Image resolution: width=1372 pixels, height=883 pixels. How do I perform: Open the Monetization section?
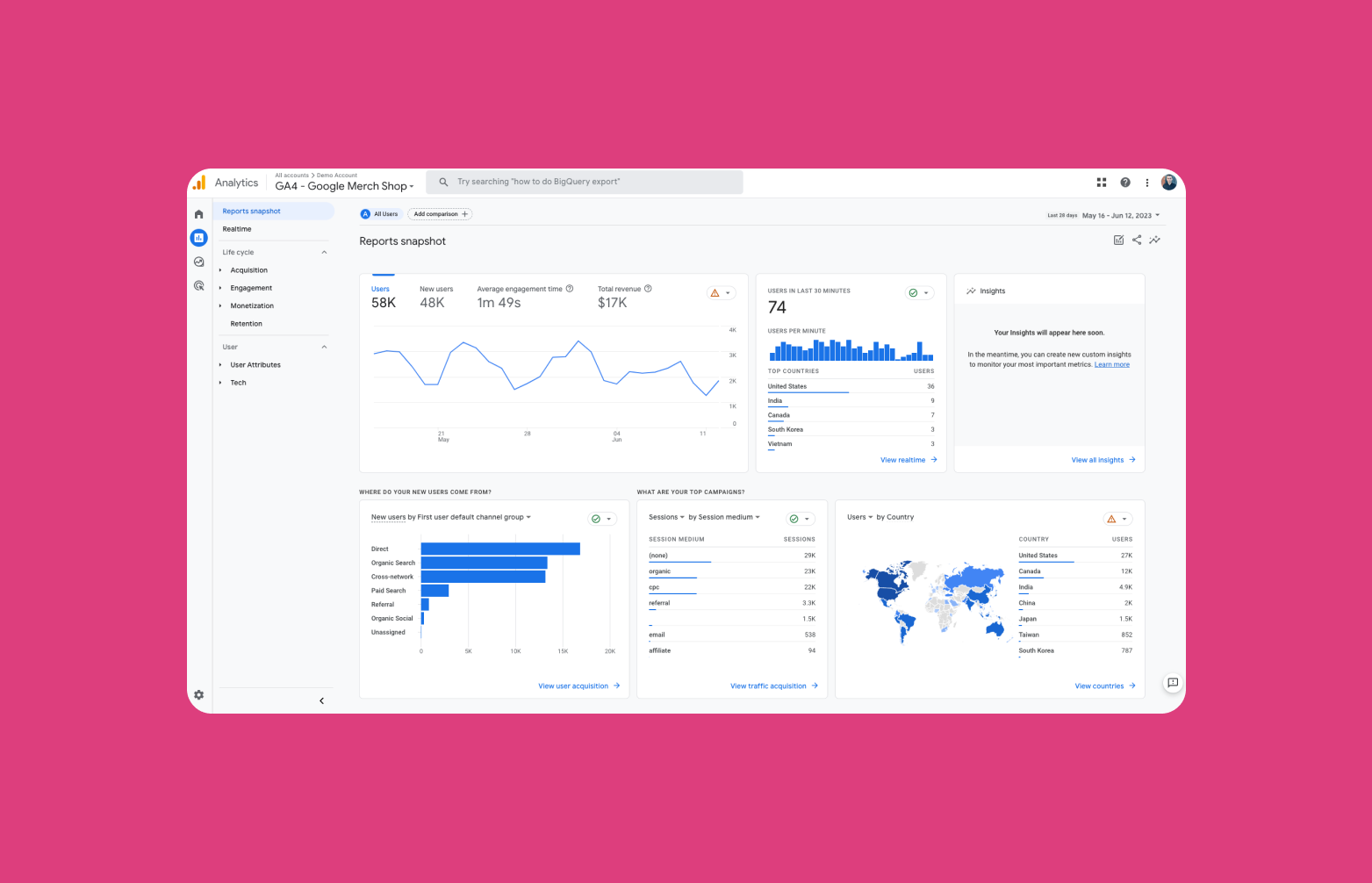click(x=252, y=305)
